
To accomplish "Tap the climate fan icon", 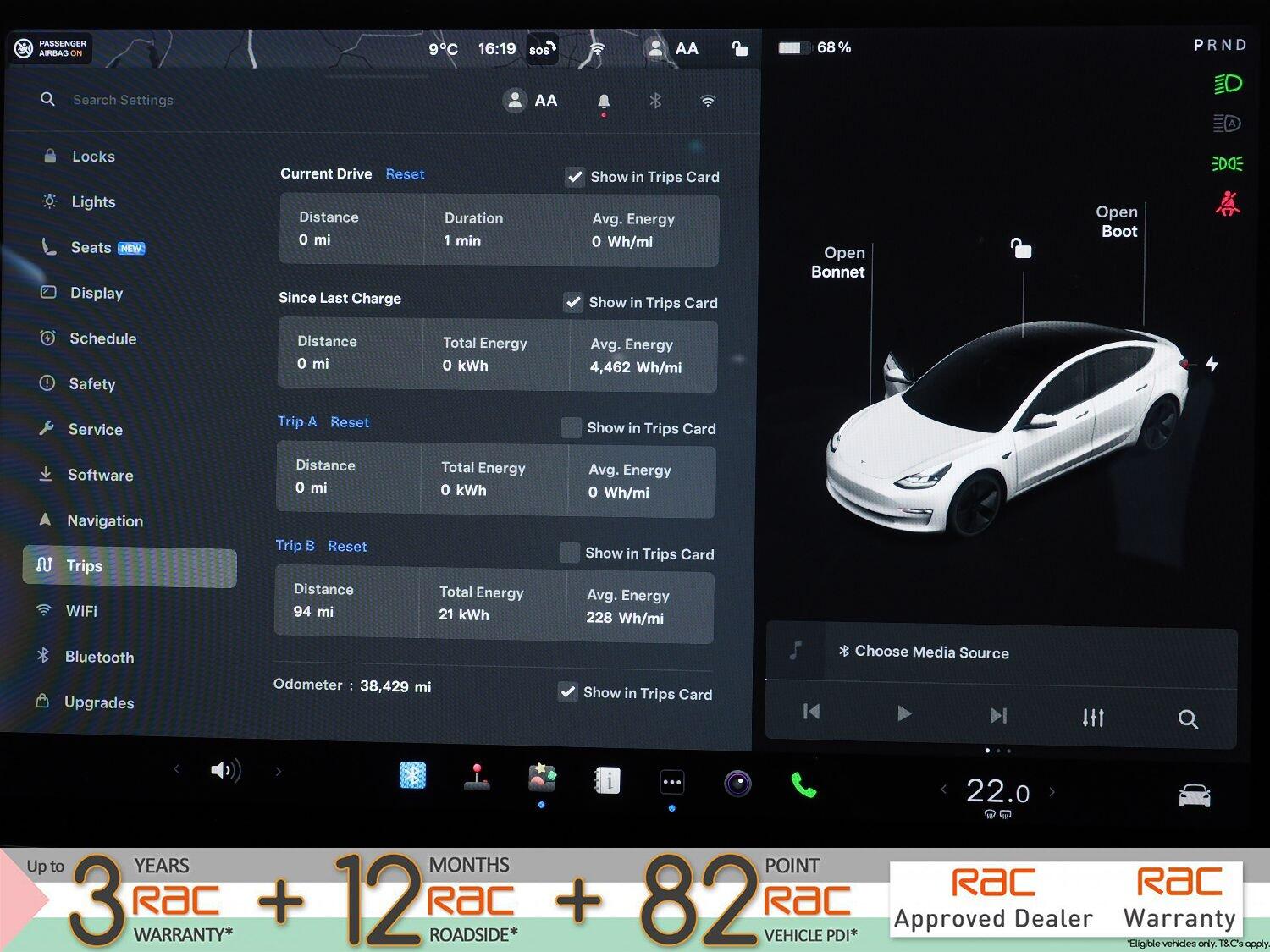I will [412, 775].
